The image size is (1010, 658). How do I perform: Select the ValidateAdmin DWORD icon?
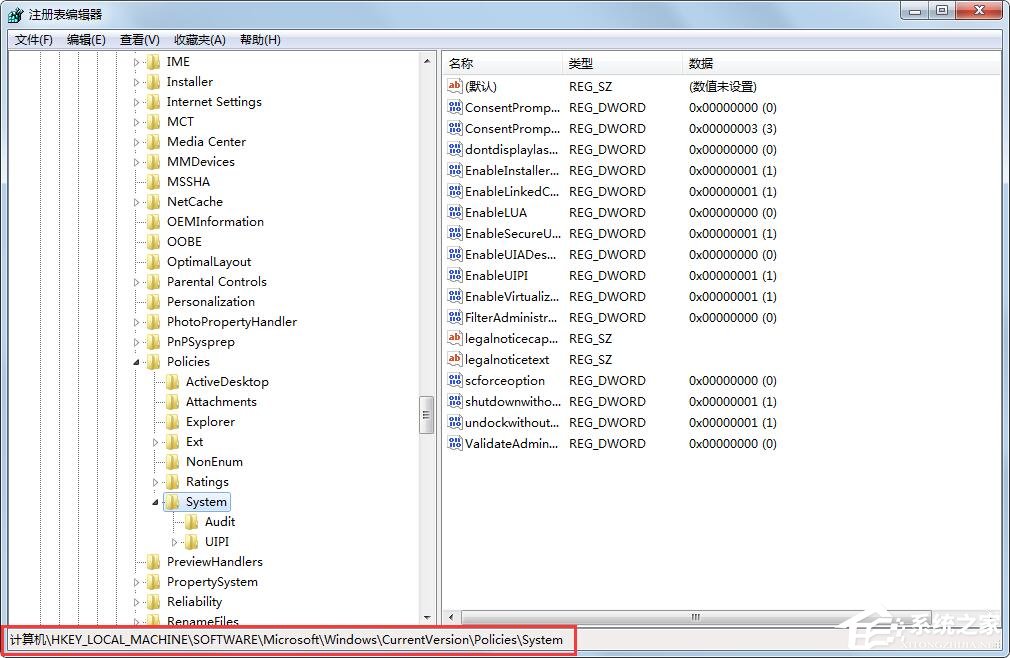point(457,443)
